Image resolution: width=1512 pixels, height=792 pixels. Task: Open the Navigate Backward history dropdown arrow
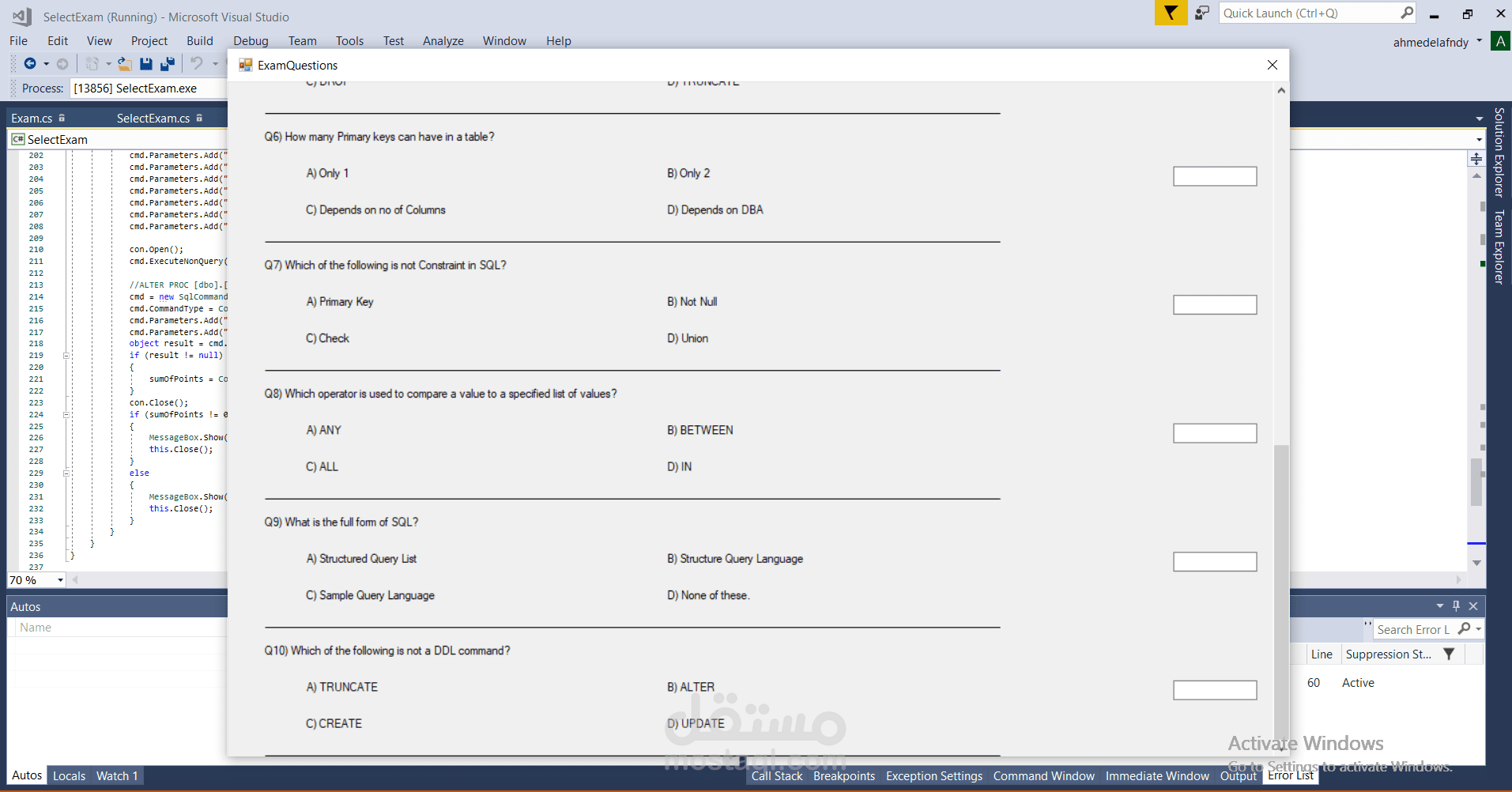pyautogui.click(x=46, y=63)
